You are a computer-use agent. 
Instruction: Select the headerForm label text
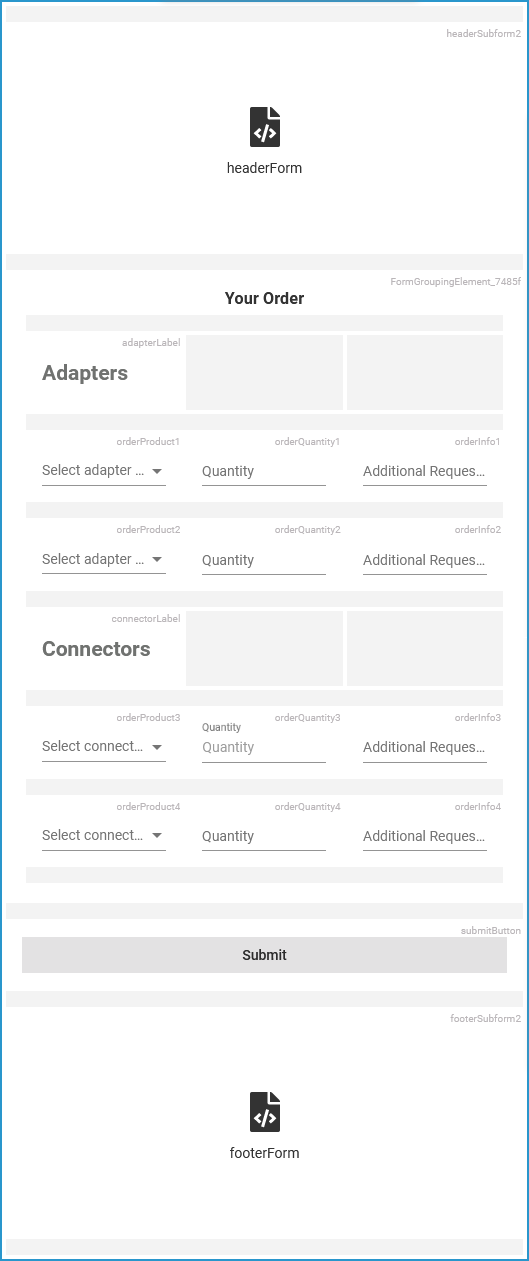point(264,168)
